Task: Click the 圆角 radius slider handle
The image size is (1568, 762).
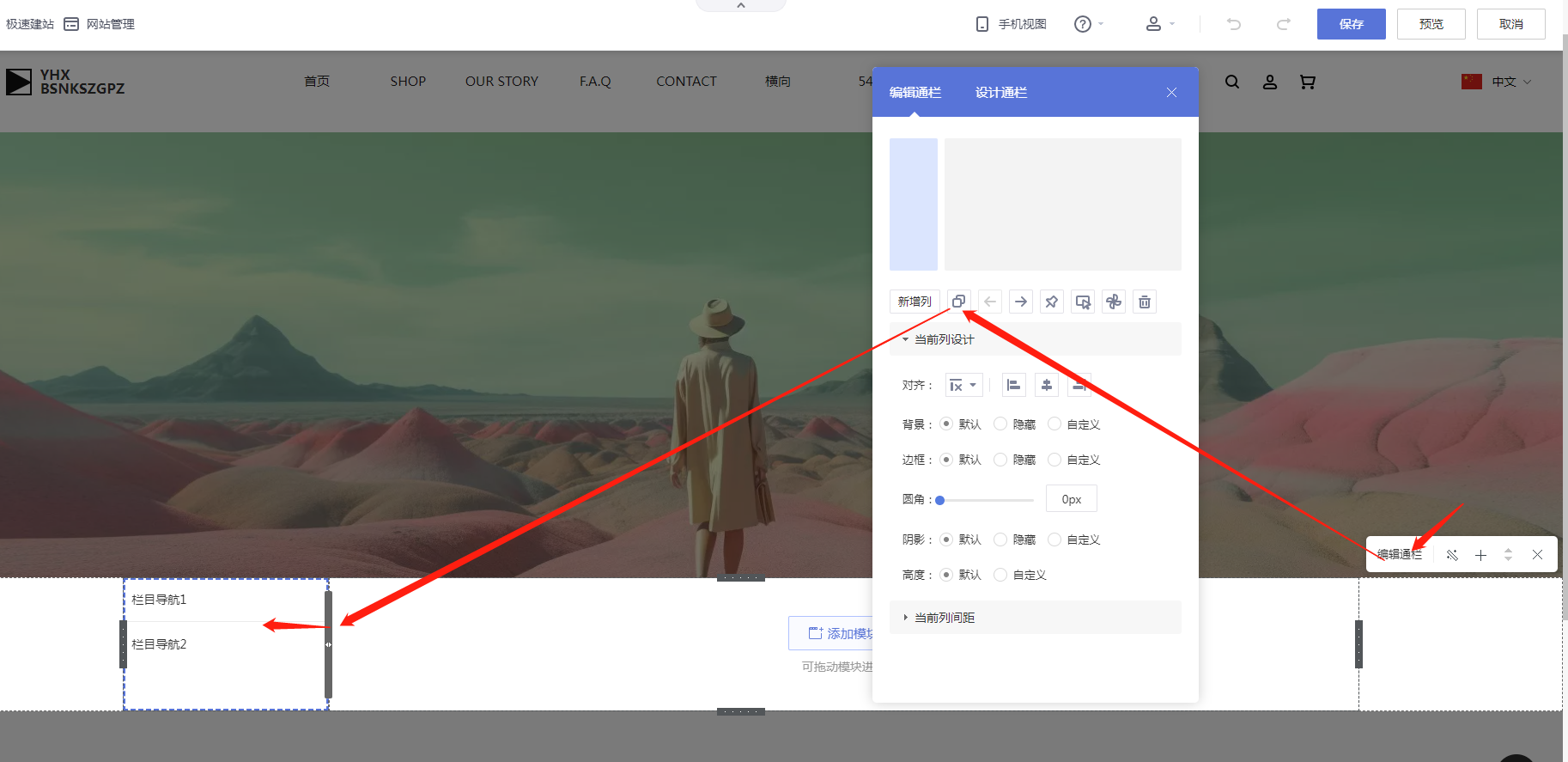Action: coord(940,500)
